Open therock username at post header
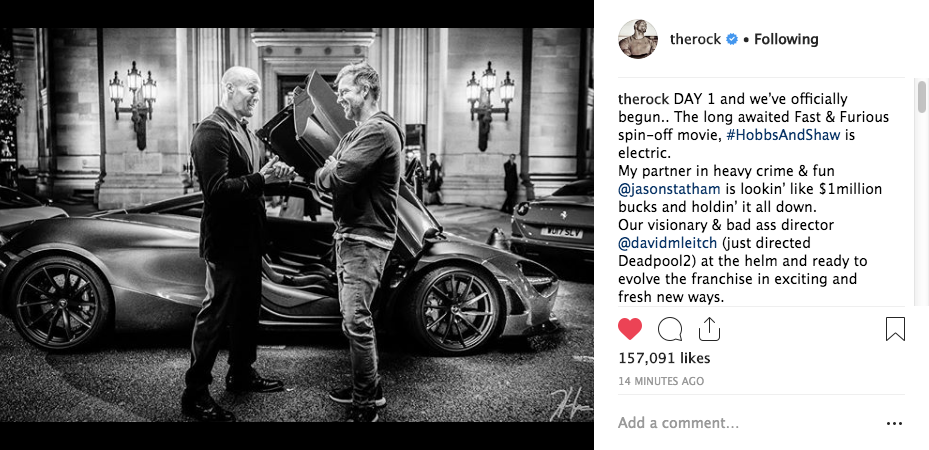Viewport: 929px width, 450px height. tap(695, 40)
